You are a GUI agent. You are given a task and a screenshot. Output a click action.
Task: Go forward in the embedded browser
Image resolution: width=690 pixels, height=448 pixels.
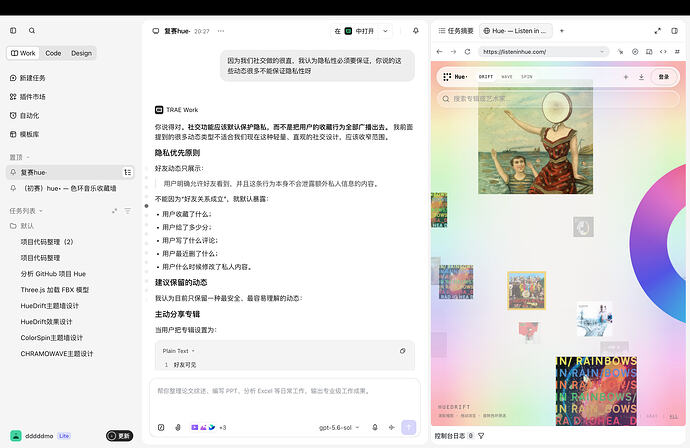(453, 51)
